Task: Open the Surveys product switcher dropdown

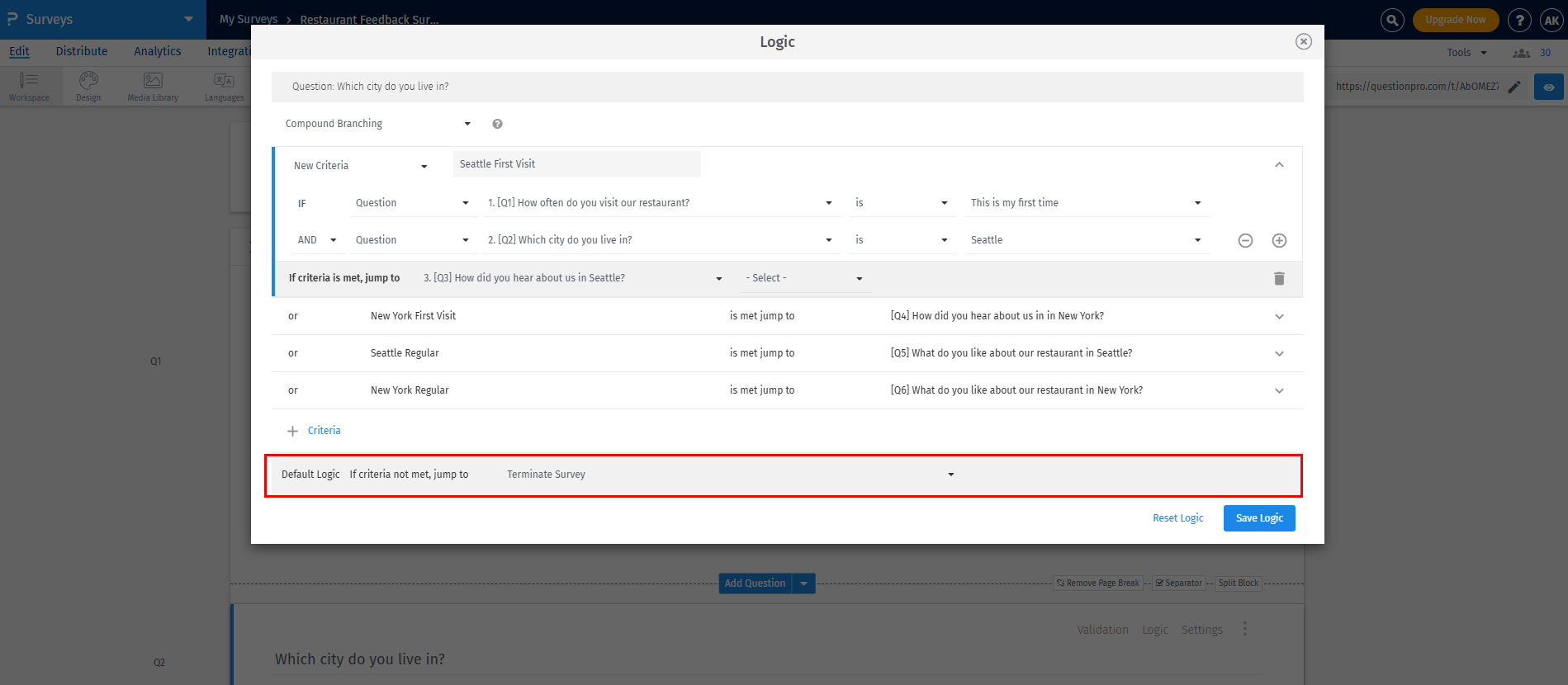Action: click(188, 19)
